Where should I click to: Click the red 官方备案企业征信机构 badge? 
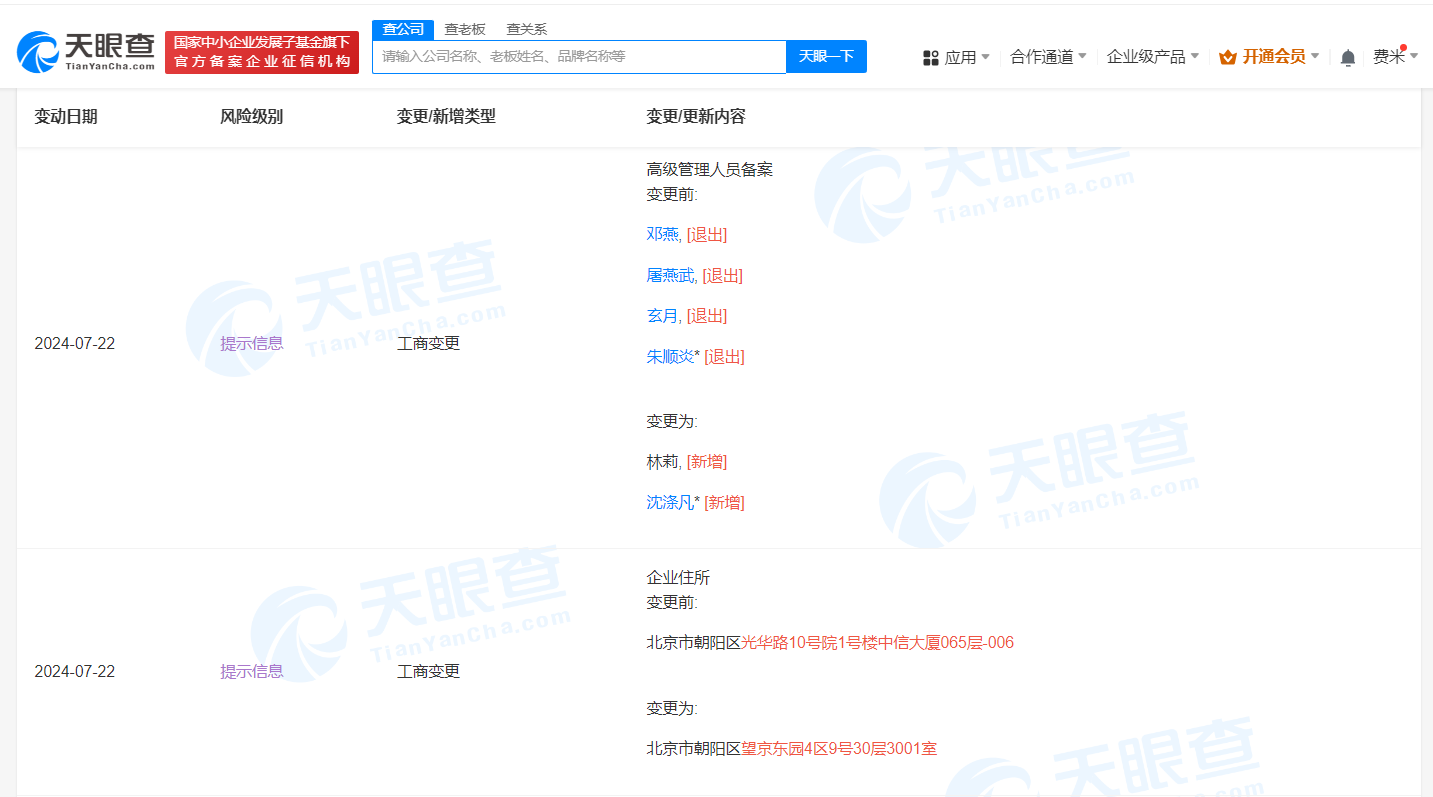[262, 51]
